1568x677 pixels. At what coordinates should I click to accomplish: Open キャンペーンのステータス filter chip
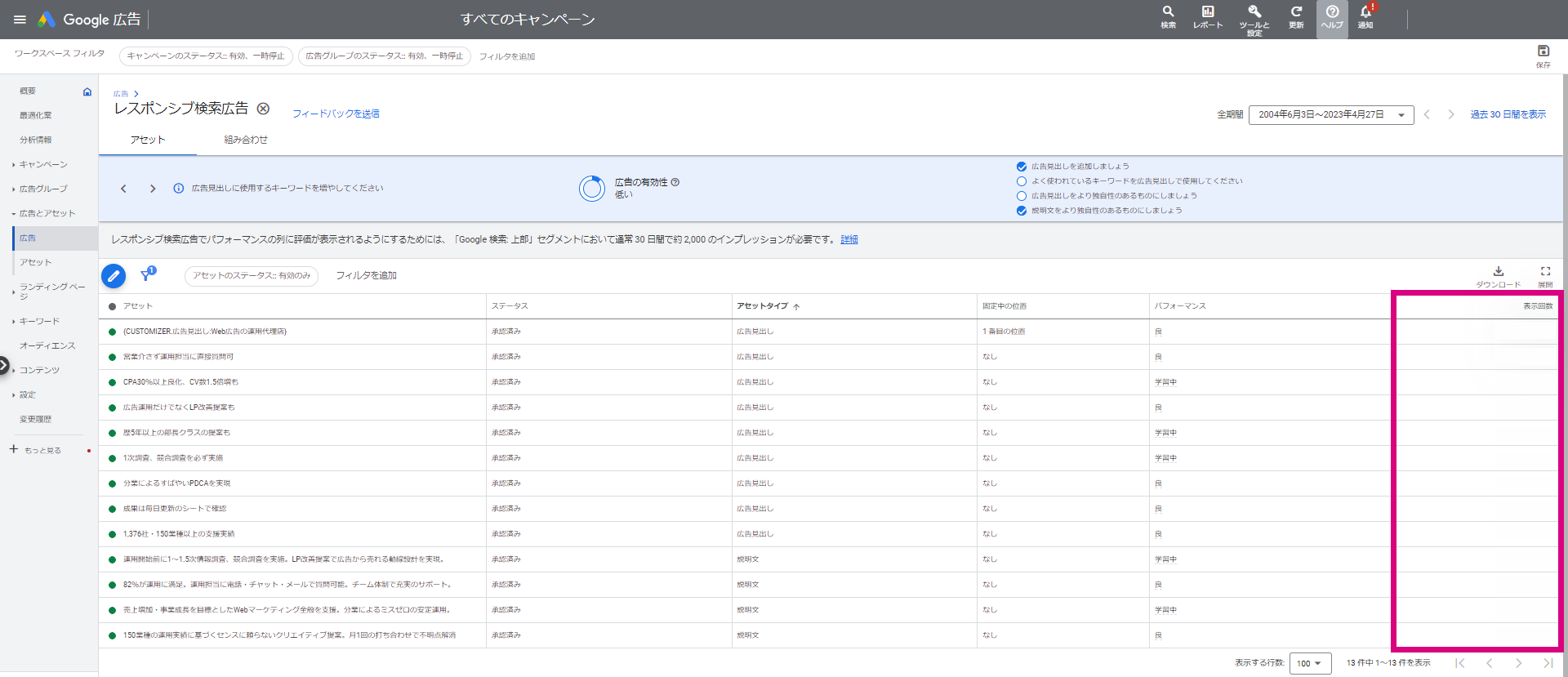pos(206,56)
